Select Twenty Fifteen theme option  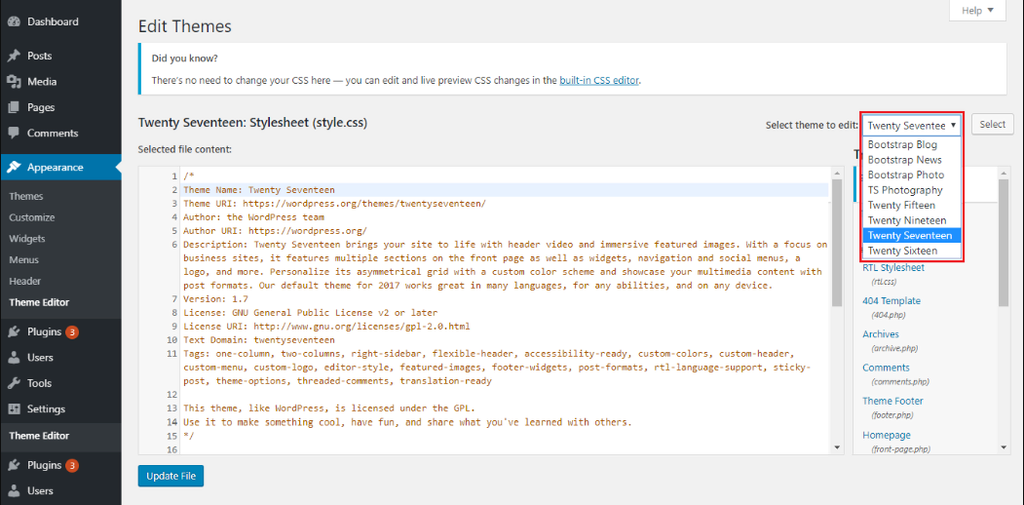912,205
